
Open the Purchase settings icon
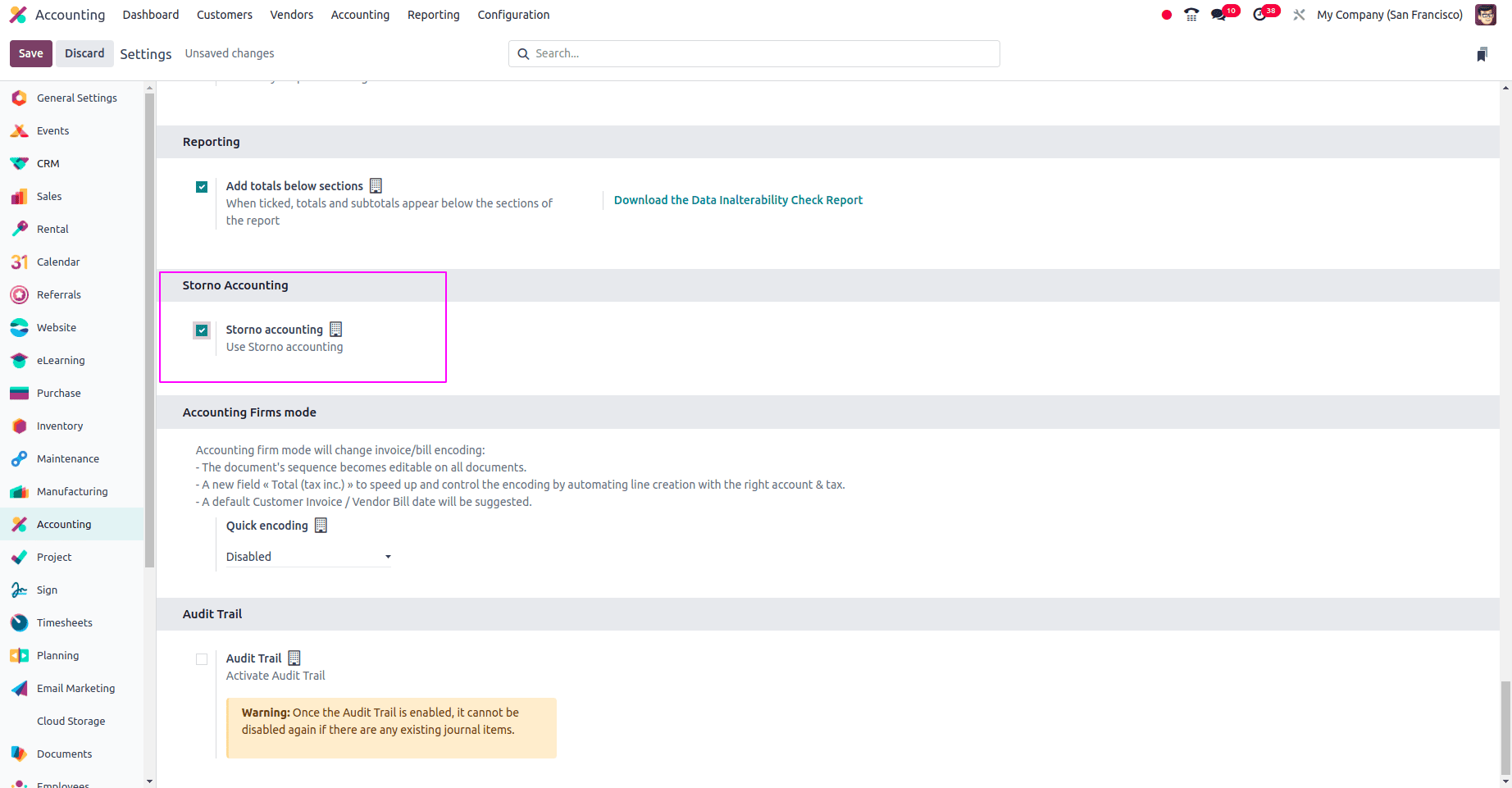[19, 393]
